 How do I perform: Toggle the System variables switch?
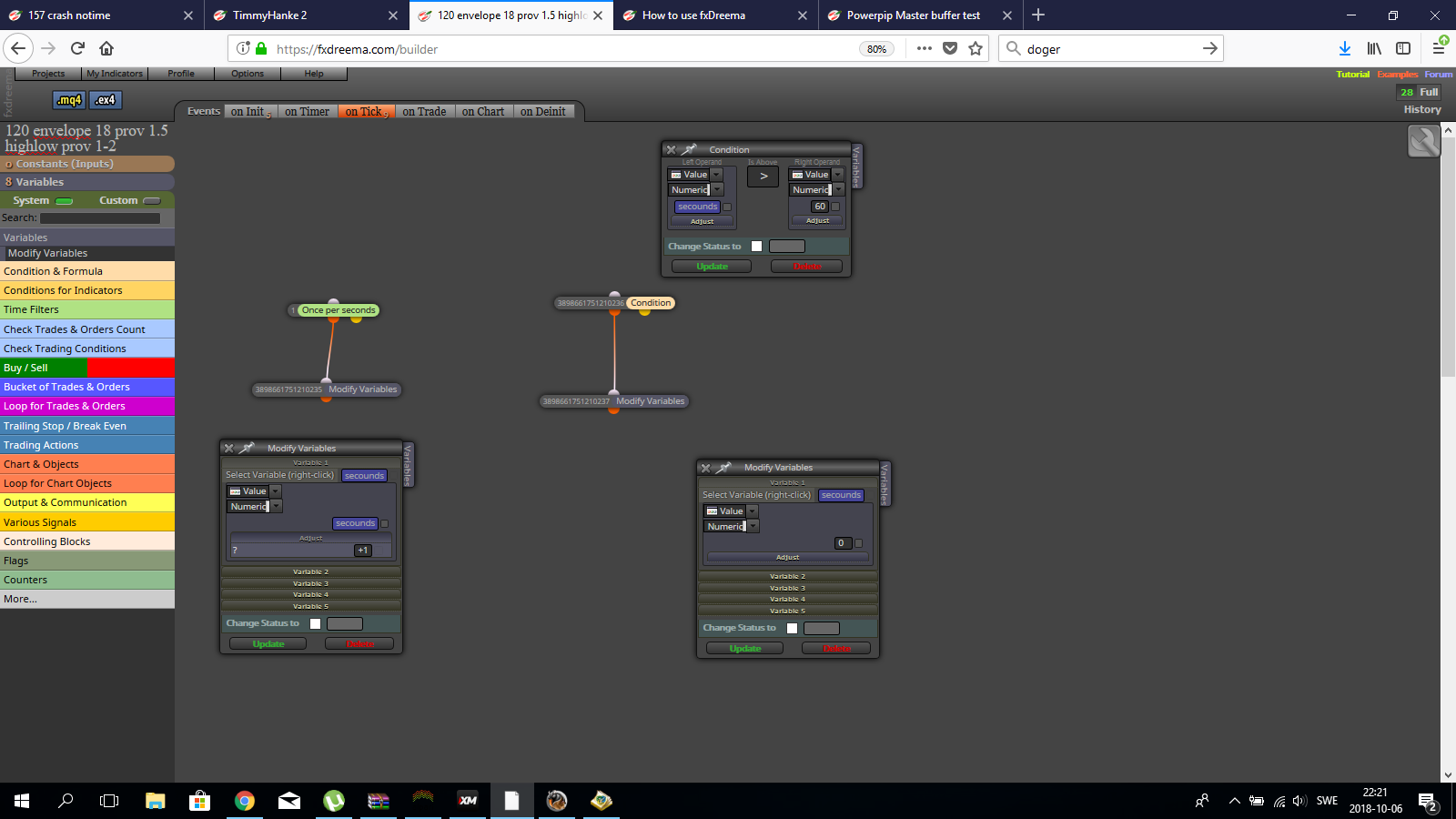[65, 200]
